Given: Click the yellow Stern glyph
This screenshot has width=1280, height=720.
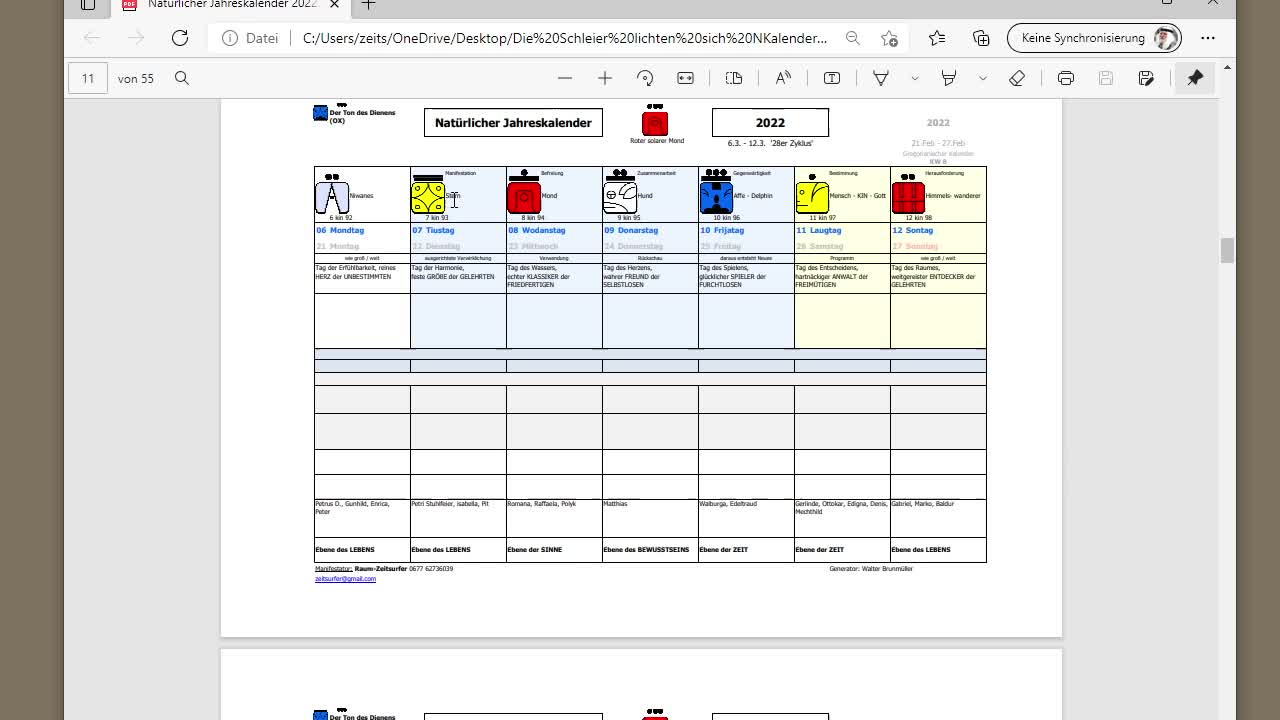Looking at the screenshot, I should coord(428,197).
